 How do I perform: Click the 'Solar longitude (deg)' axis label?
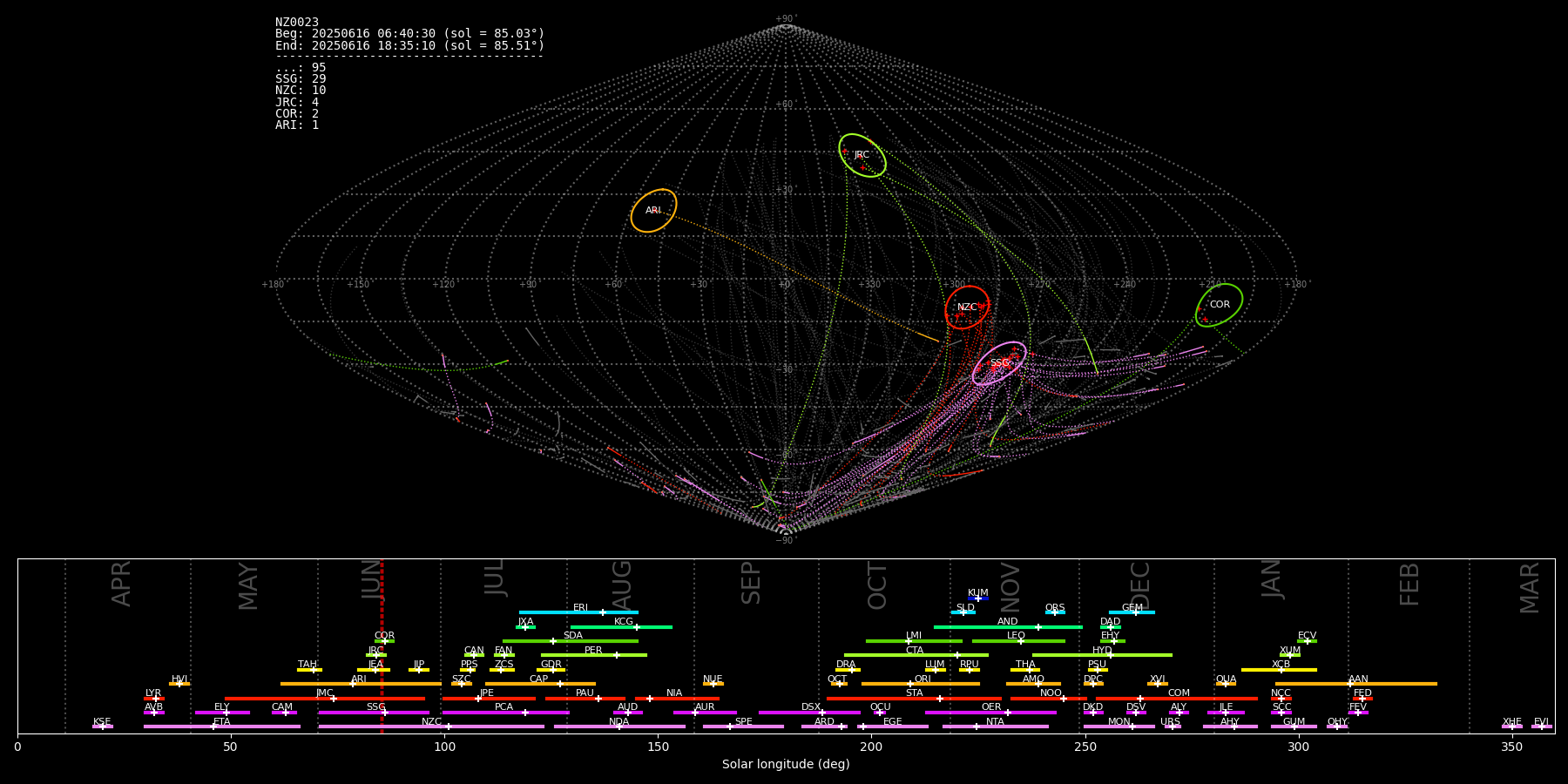(x=786, y=764)
